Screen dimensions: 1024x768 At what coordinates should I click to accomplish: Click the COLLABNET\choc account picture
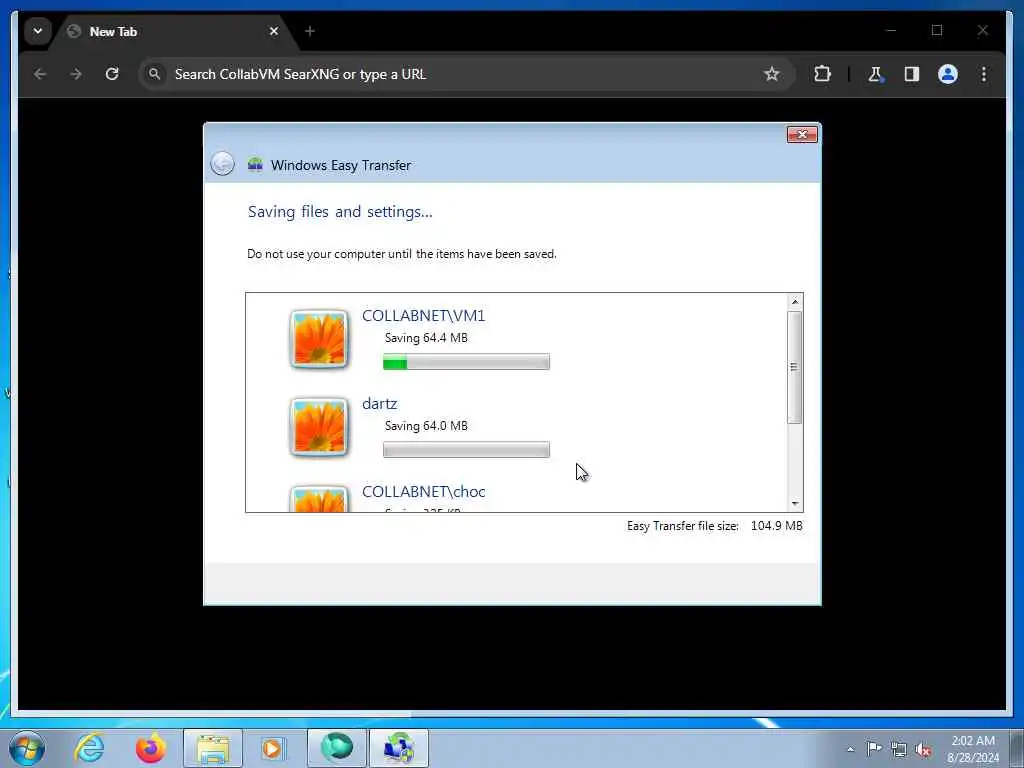tap(319, 499)
